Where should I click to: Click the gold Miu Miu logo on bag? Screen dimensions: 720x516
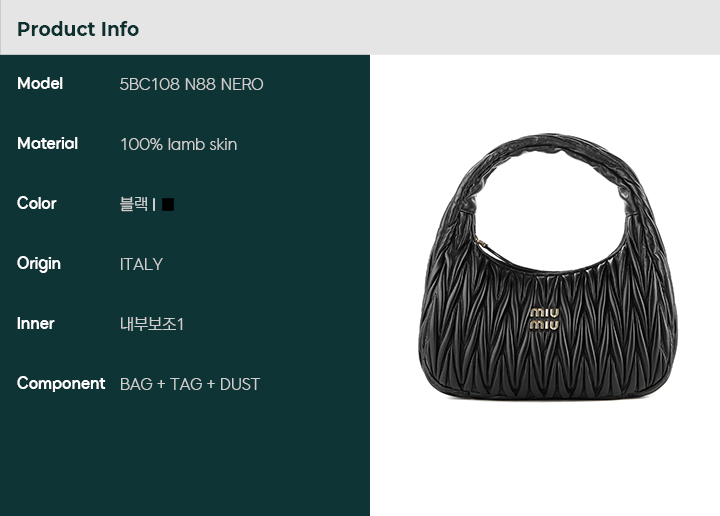pyautogui.click(x=544, y=319)
